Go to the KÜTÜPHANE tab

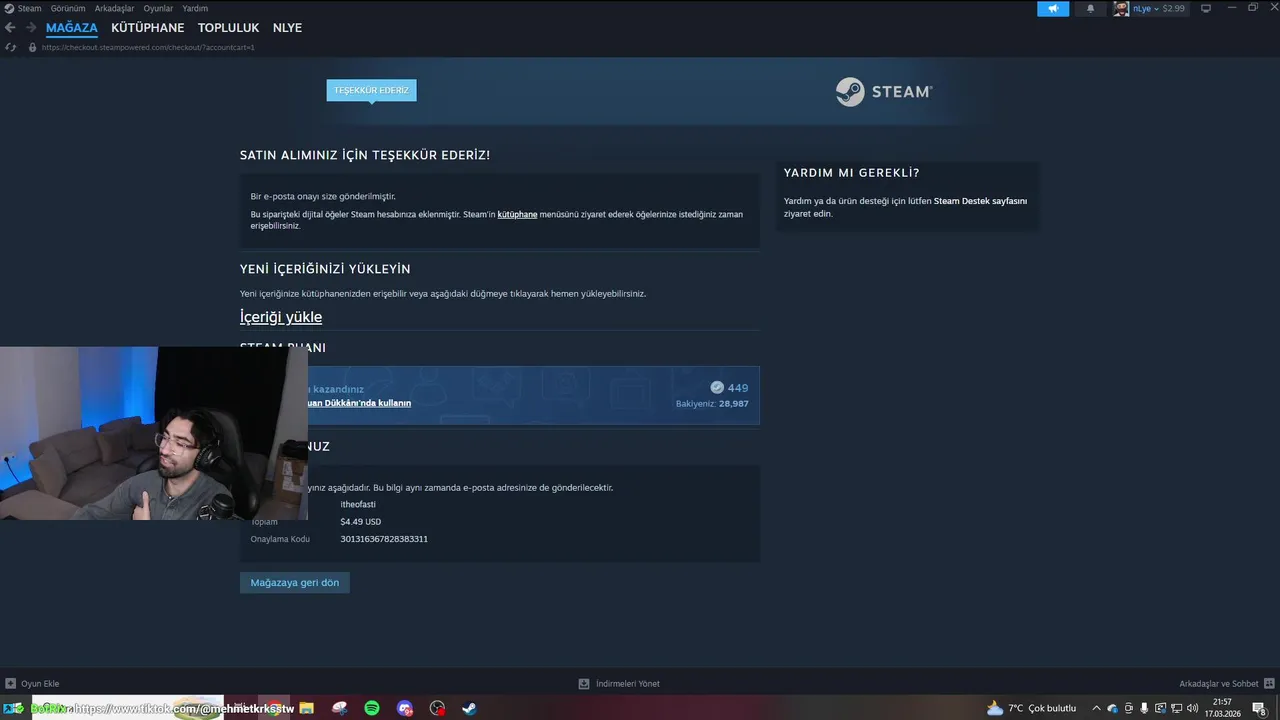pyautogui.click(x=148, y=28)
